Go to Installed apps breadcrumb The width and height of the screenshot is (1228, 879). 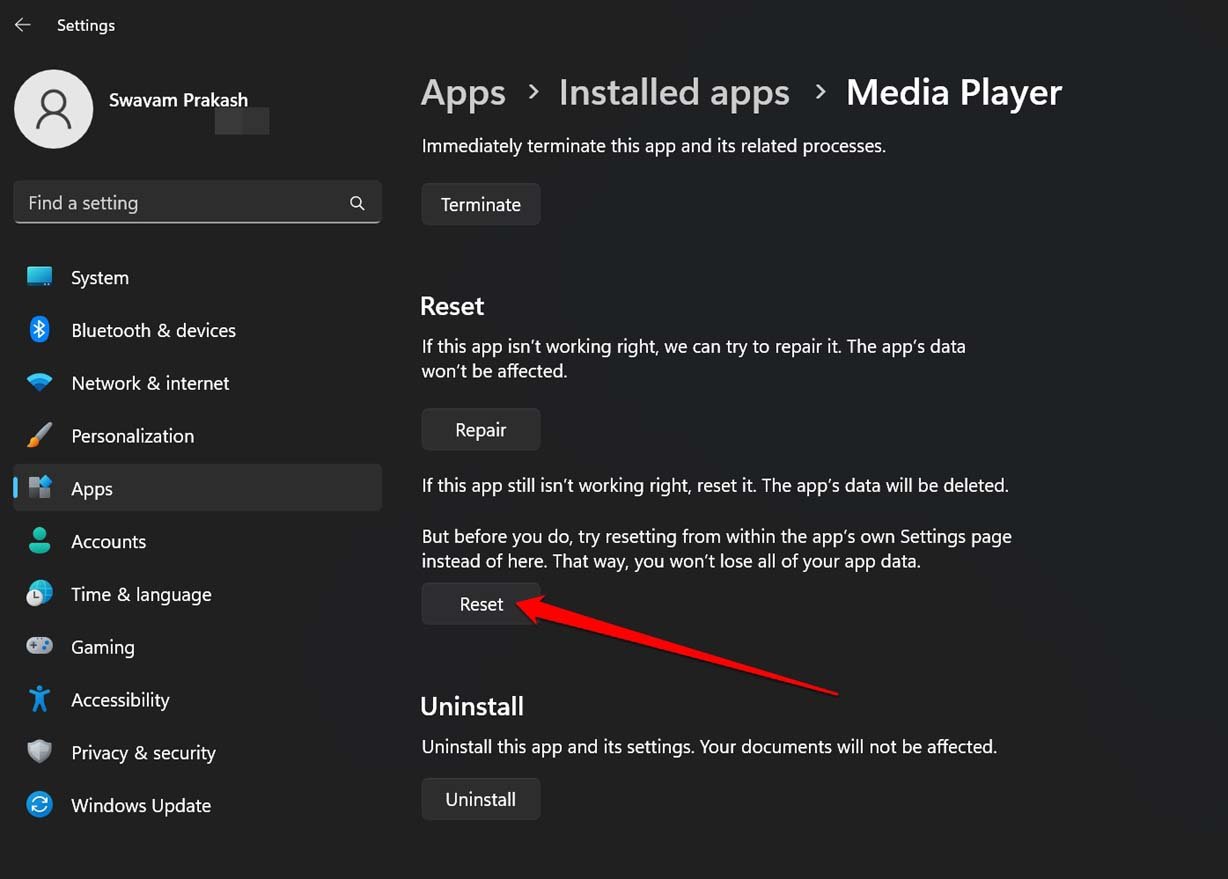pos(674,93)
